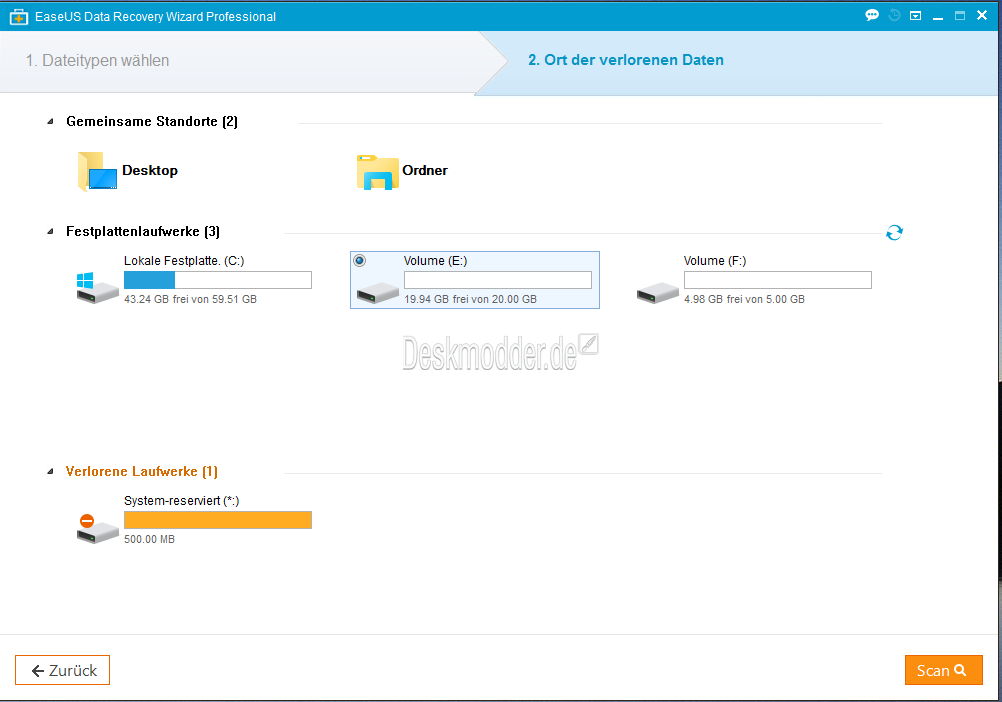Start the Scan button

tap(943, 670)
